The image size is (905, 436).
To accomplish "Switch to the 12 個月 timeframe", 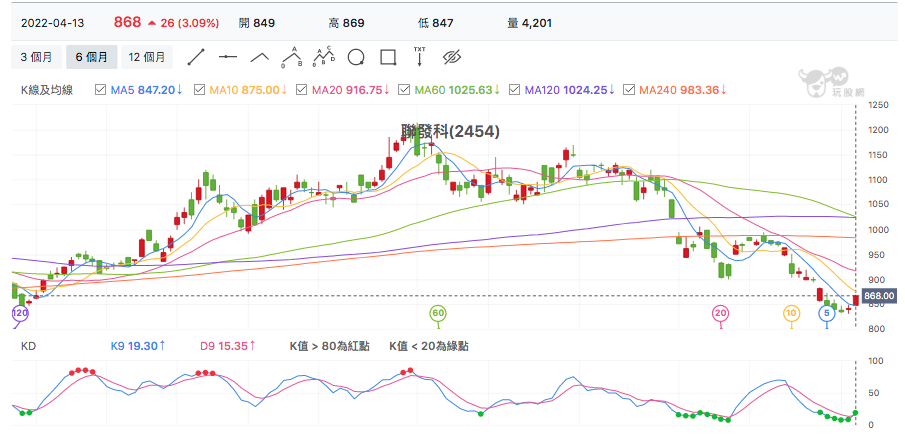I will pos(147,57).
